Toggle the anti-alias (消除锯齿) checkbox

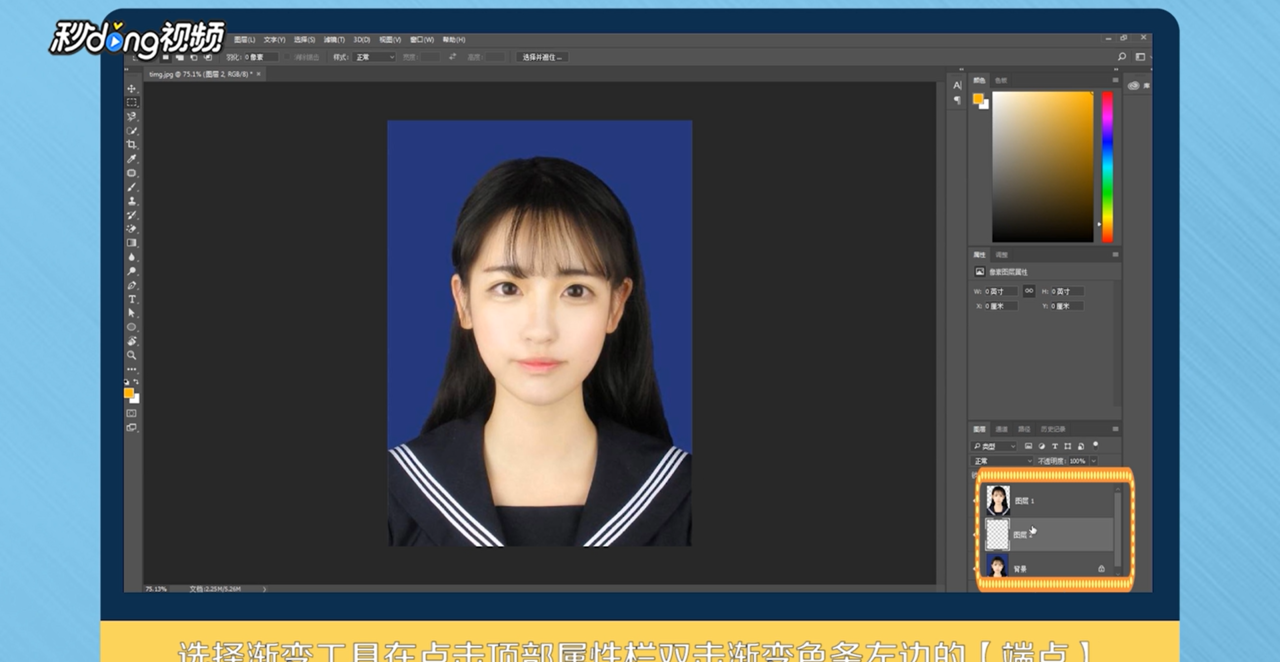coord(288,57)
